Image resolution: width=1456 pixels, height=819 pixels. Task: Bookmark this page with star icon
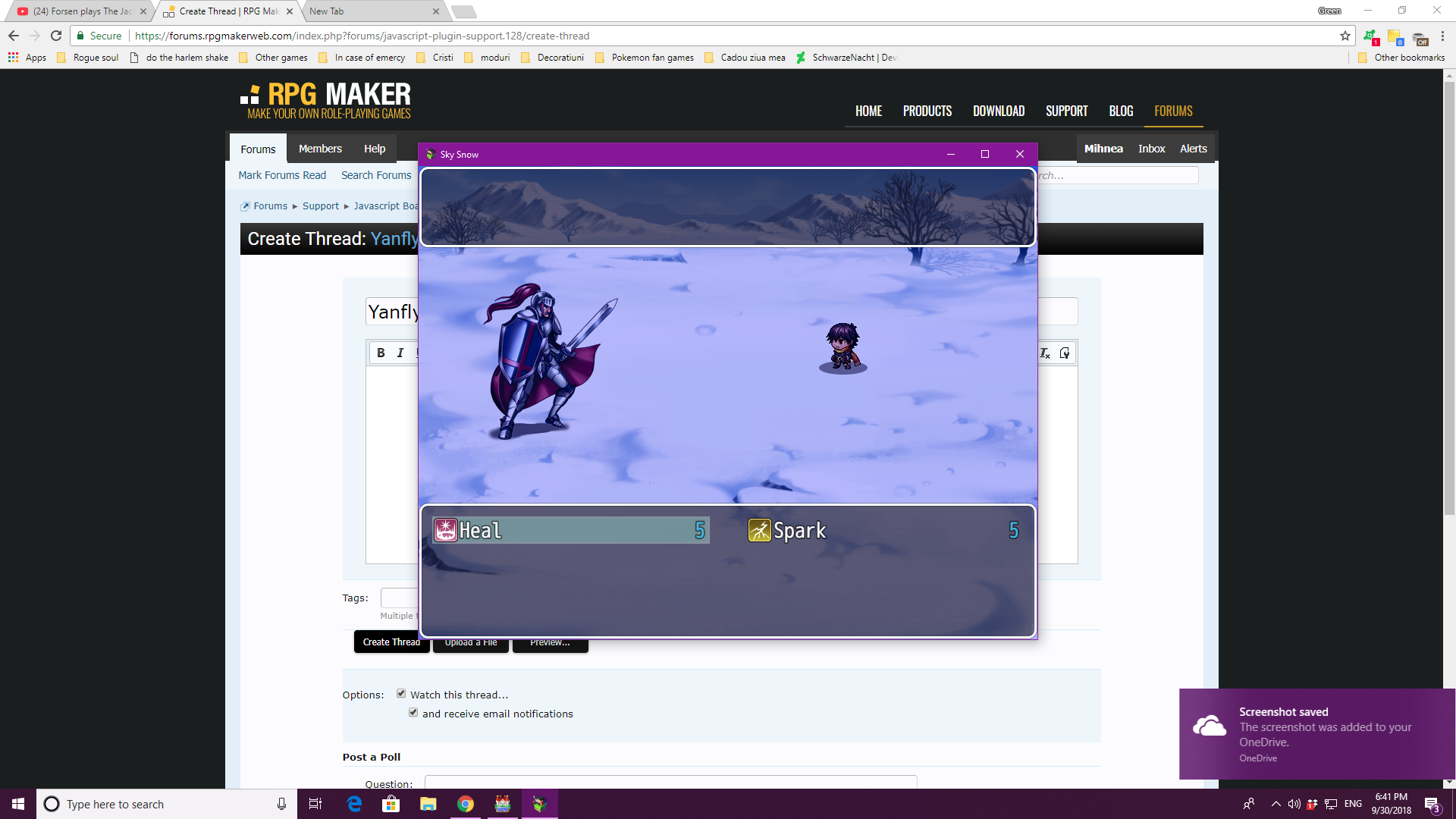[x=1345, y=36]
